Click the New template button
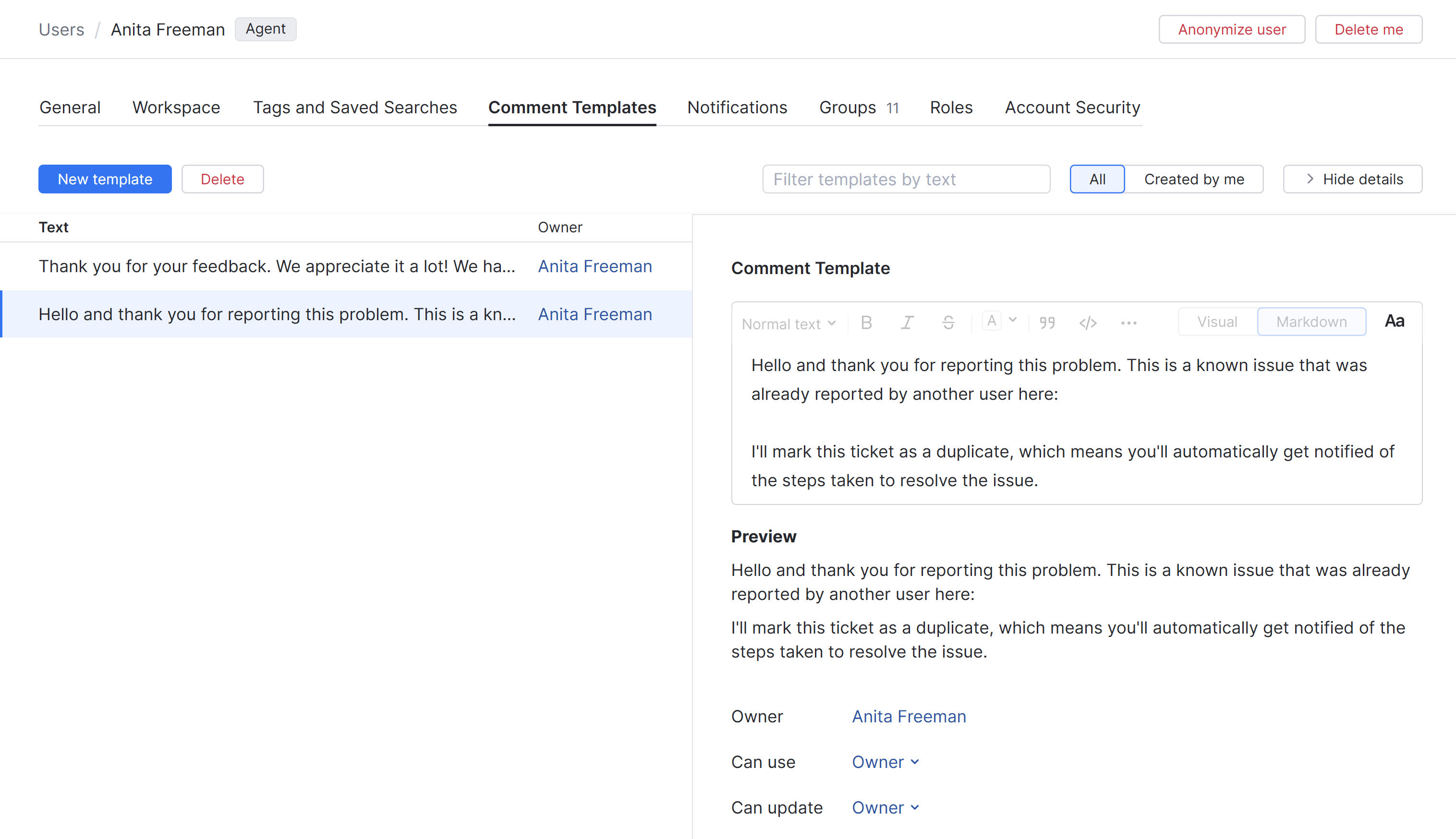Viewport: 1456px width, 839px height. tap(105, 179)
